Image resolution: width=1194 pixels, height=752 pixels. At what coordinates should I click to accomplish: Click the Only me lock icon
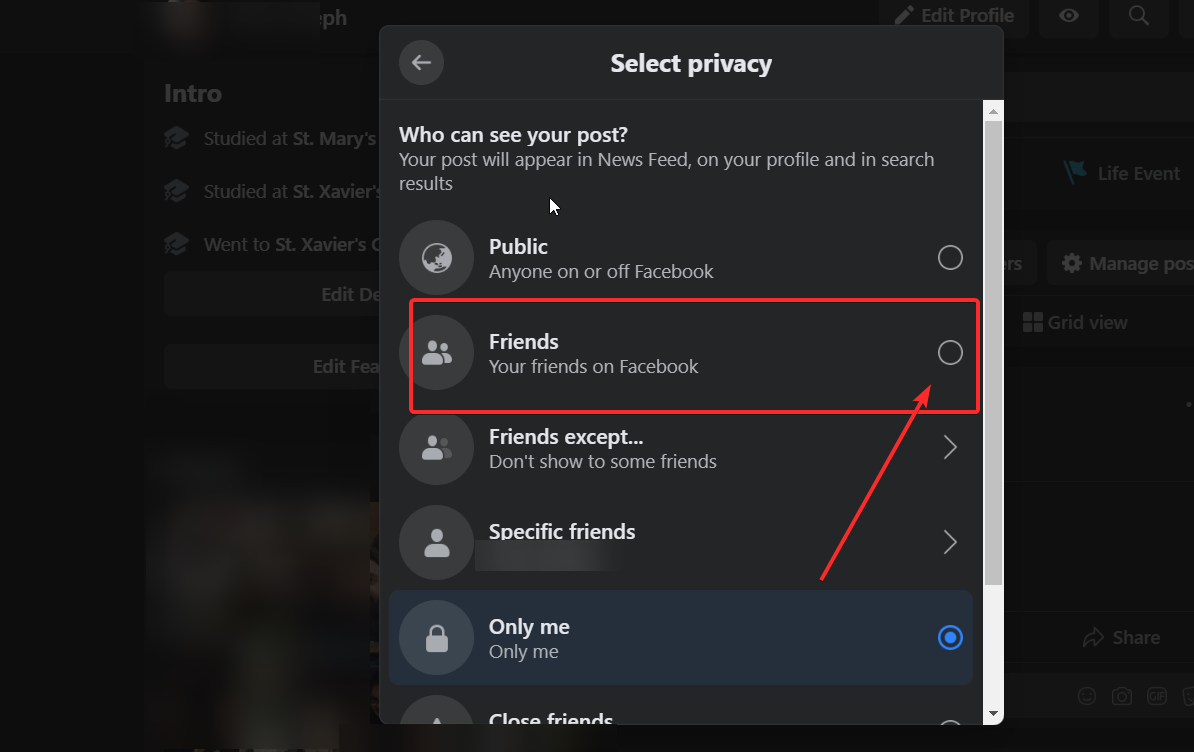pyautogui.click(x=436, y=638)
